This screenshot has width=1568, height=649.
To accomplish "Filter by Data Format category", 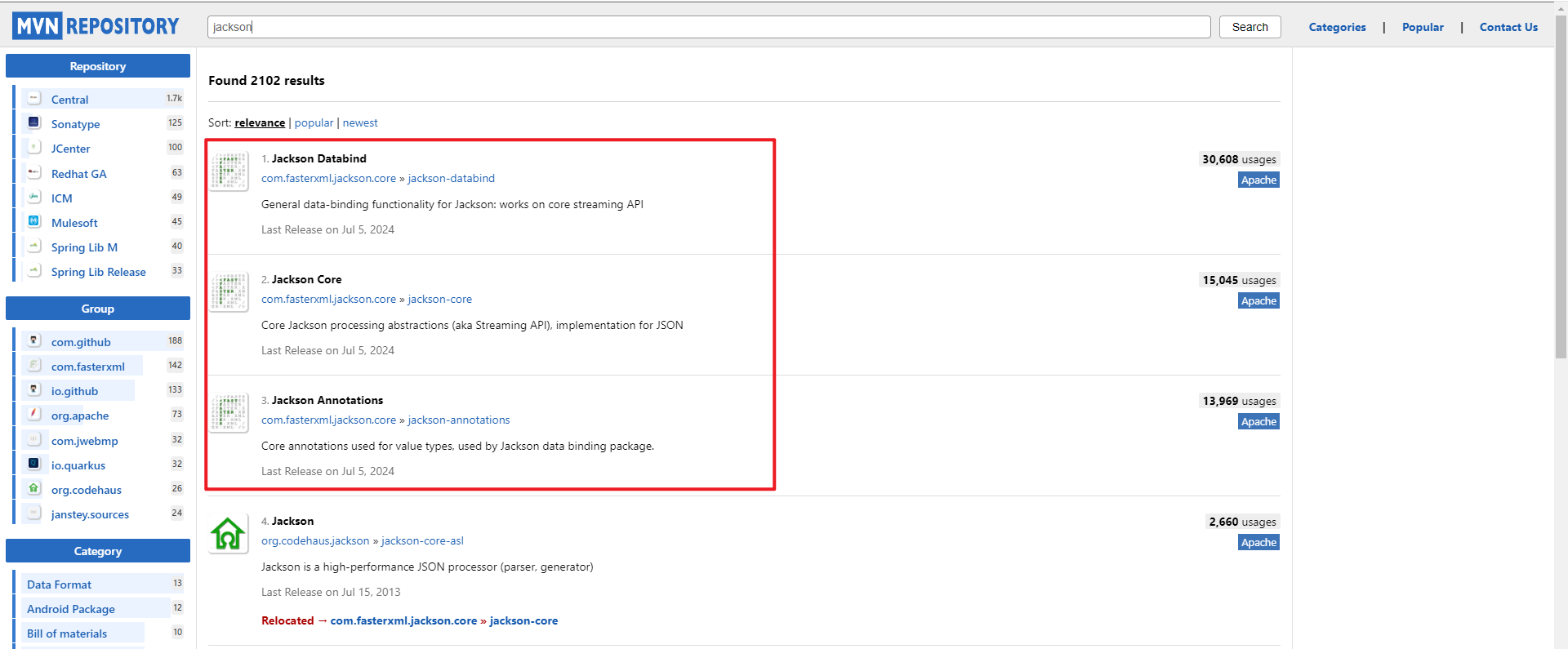I will click(x=59, y=585).
